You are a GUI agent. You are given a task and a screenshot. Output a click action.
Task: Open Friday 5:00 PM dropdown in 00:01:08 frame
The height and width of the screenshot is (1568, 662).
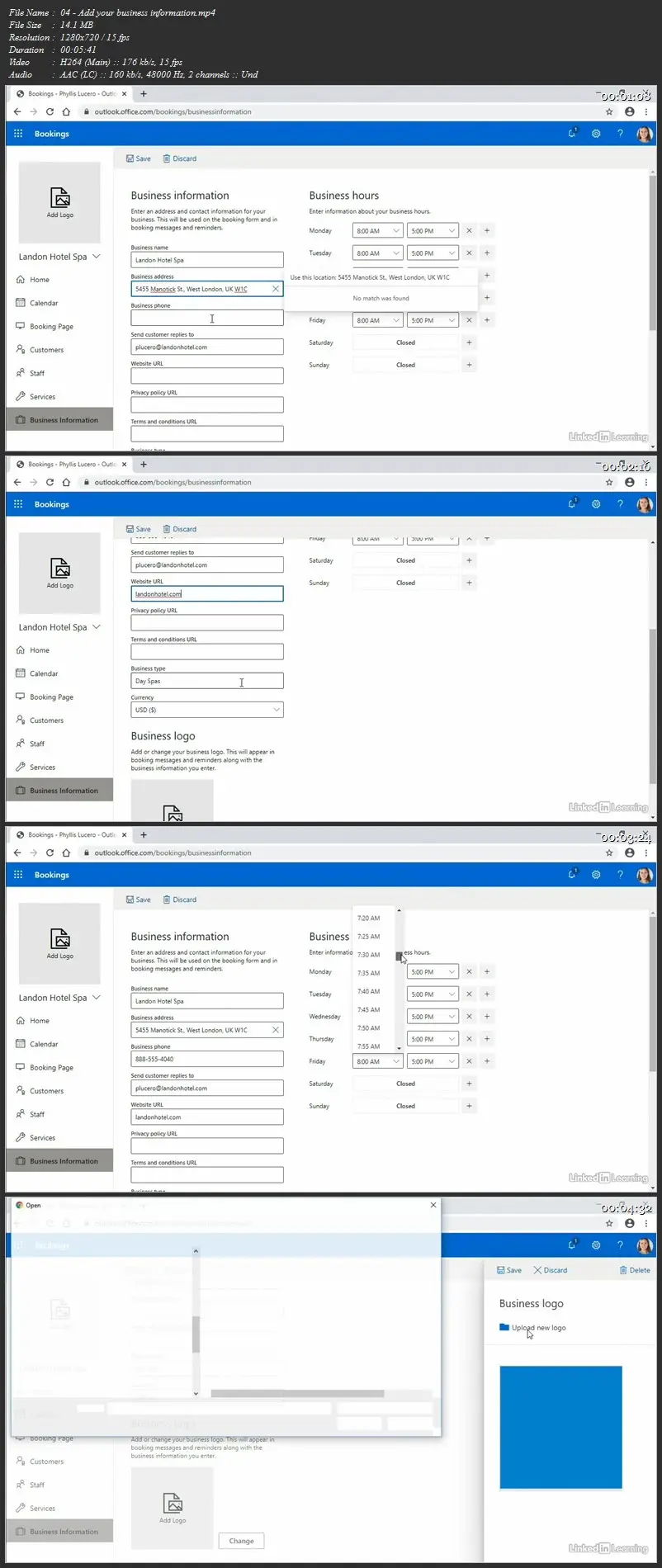pos(433,320)
